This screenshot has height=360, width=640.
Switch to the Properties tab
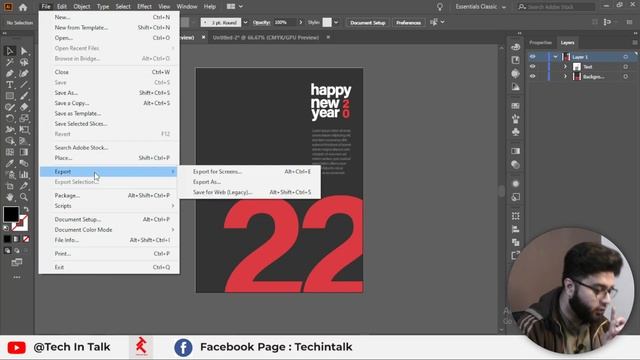(540, 42)
